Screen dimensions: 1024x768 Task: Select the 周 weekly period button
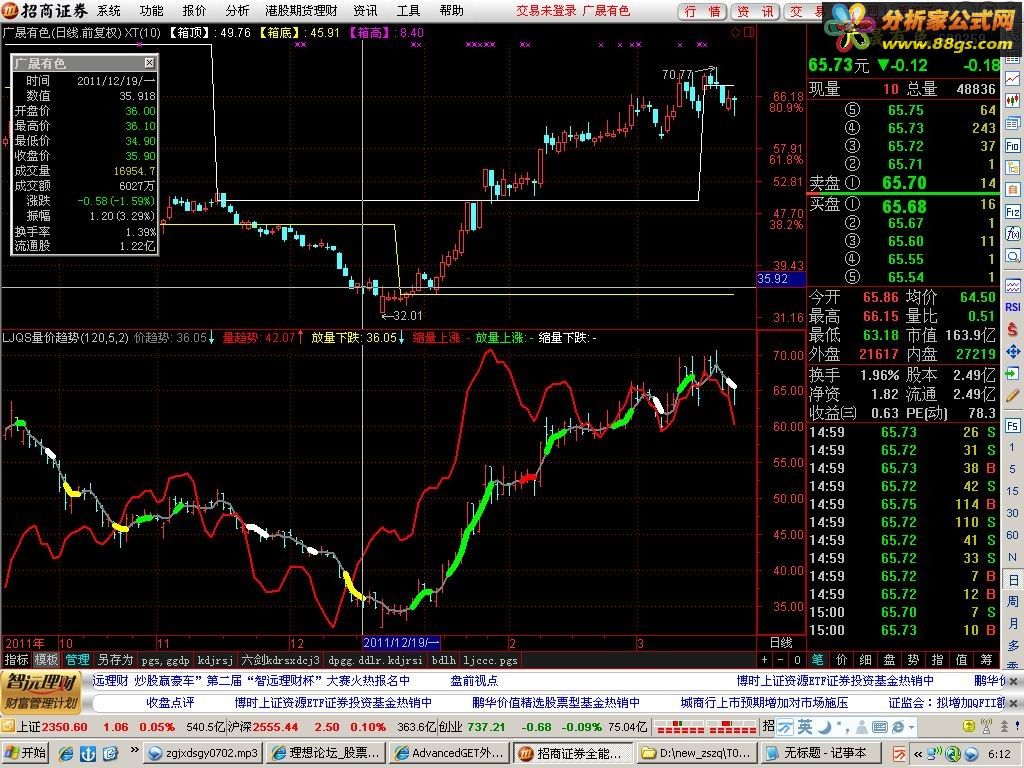1012,601
